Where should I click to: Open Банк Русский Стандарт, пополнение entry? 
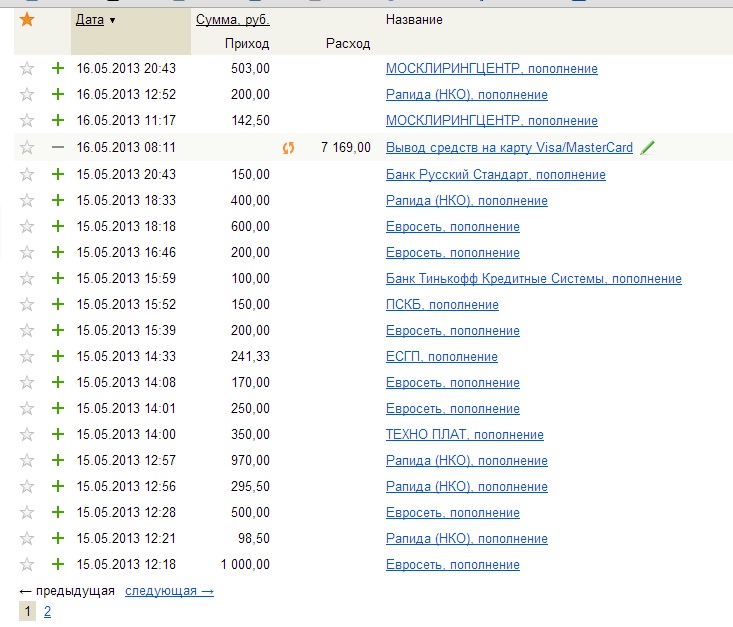coord(495,175)
